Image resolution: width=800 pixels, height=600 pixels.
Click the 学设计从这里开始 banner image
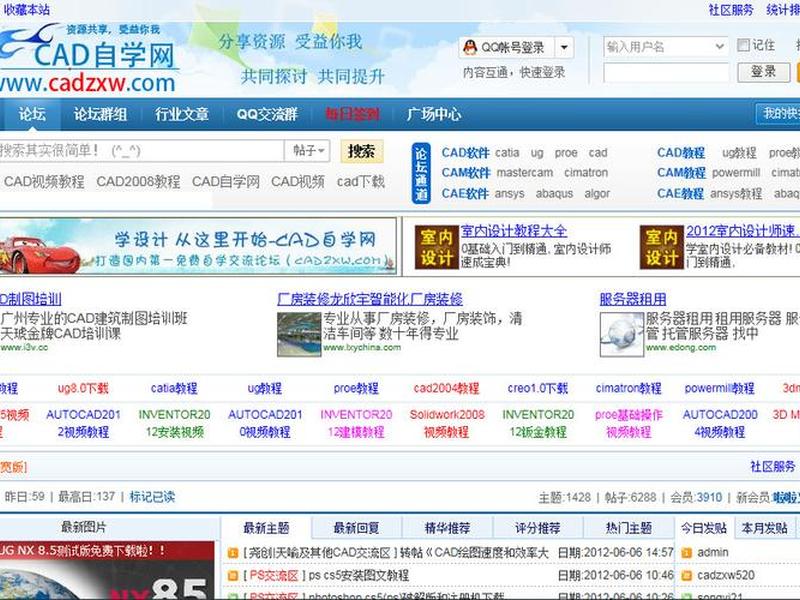(198, 247)
